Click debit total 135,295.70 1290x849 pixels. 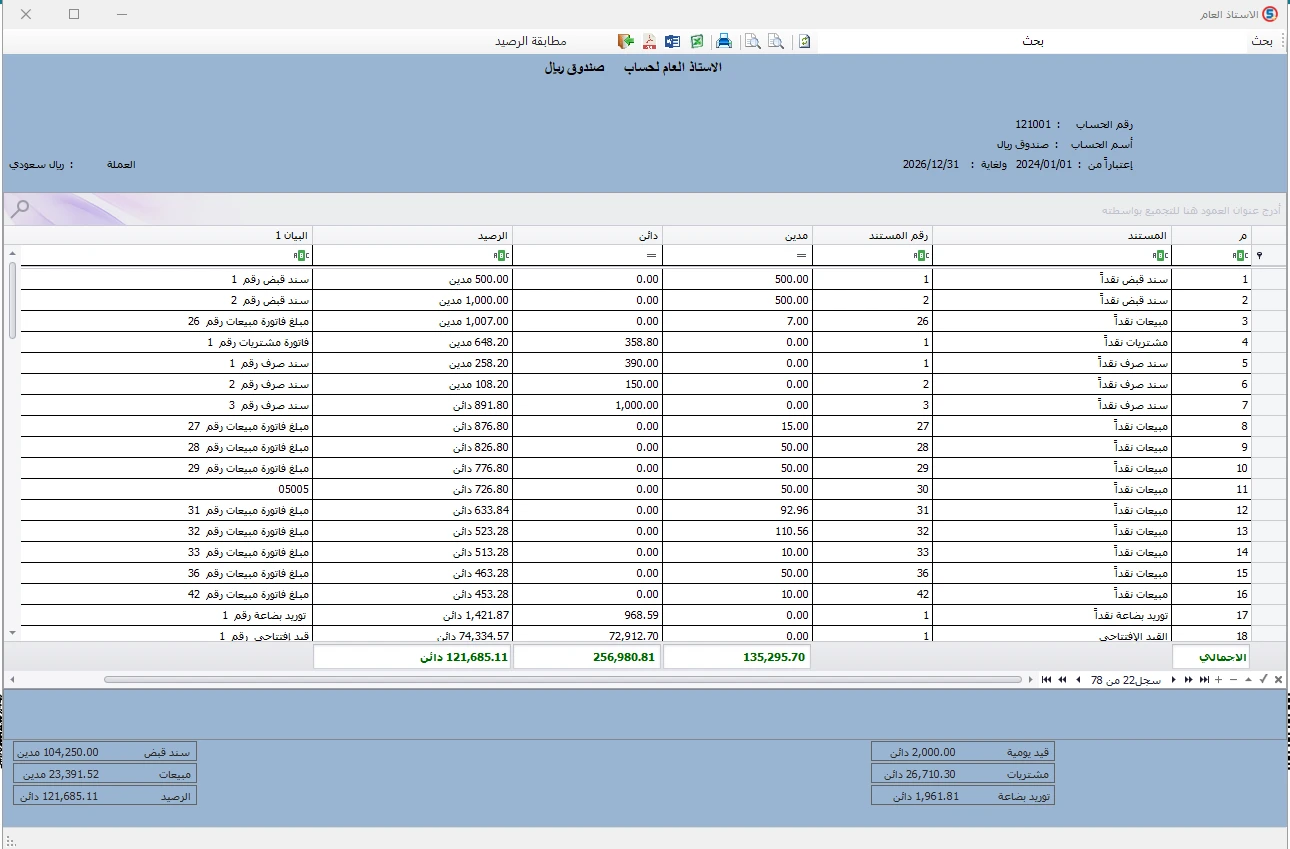pos(737,657)
